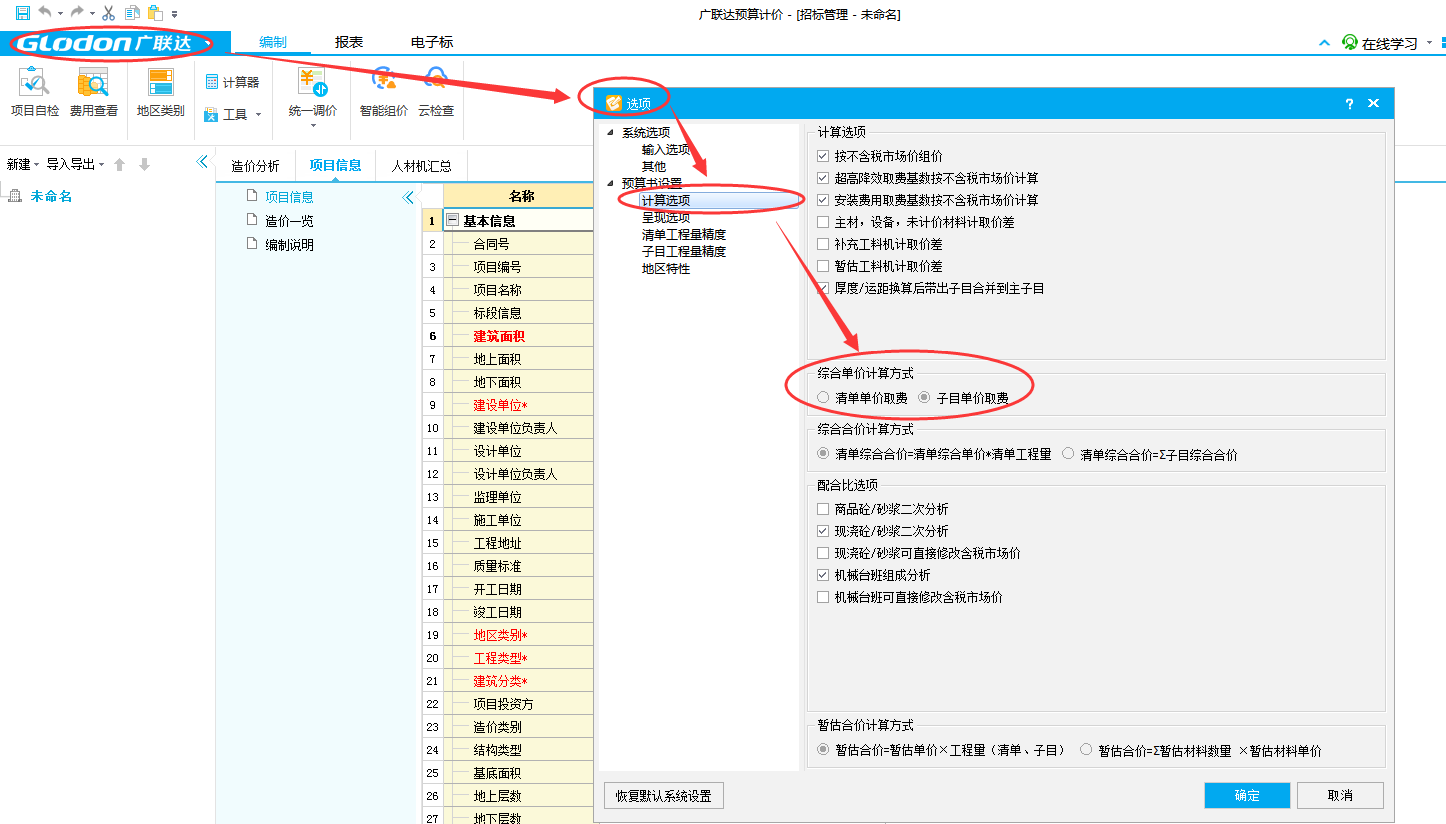Select 其他 in options tree

tap(654, 166)
